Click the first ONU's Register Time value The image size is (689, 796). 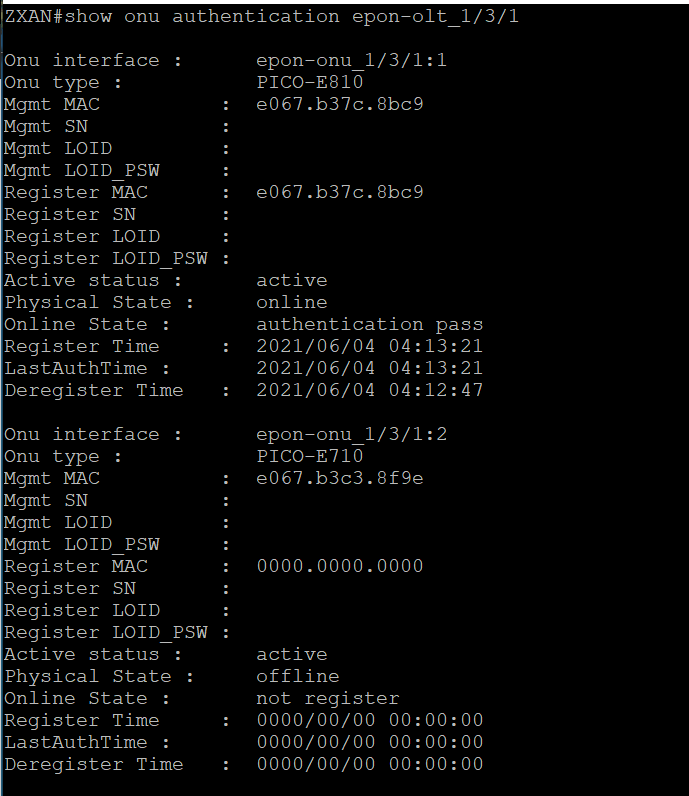pyautogui.click(x=369, y=346)
